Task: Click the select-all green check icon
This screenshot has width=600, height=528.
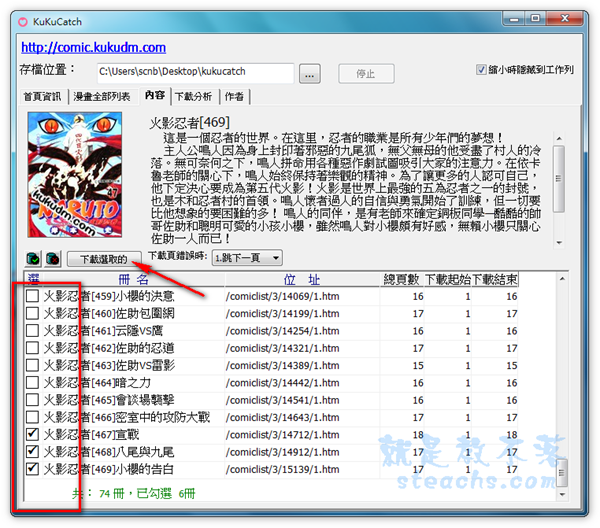Action: [33, 259]
